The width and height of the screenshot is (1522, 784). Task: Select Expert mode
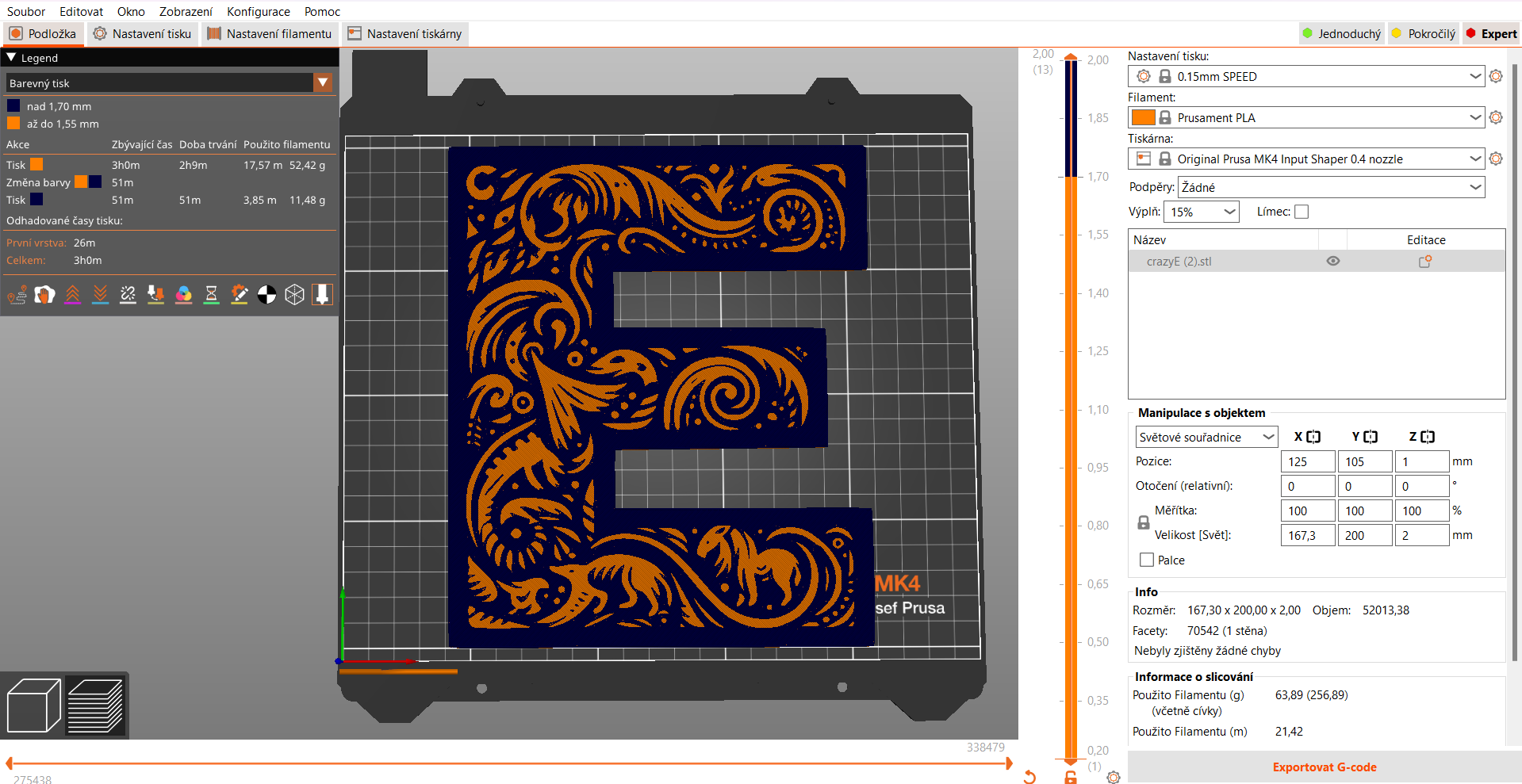pos(1491,33)
